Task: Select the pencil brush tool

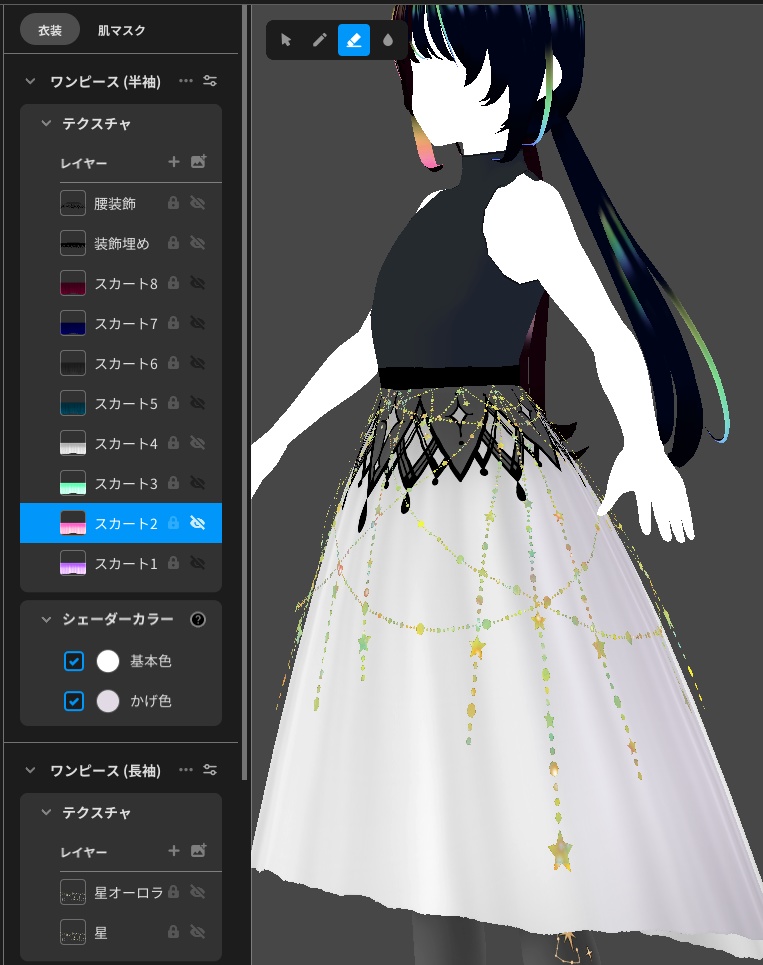Action: tap(319, 40)
